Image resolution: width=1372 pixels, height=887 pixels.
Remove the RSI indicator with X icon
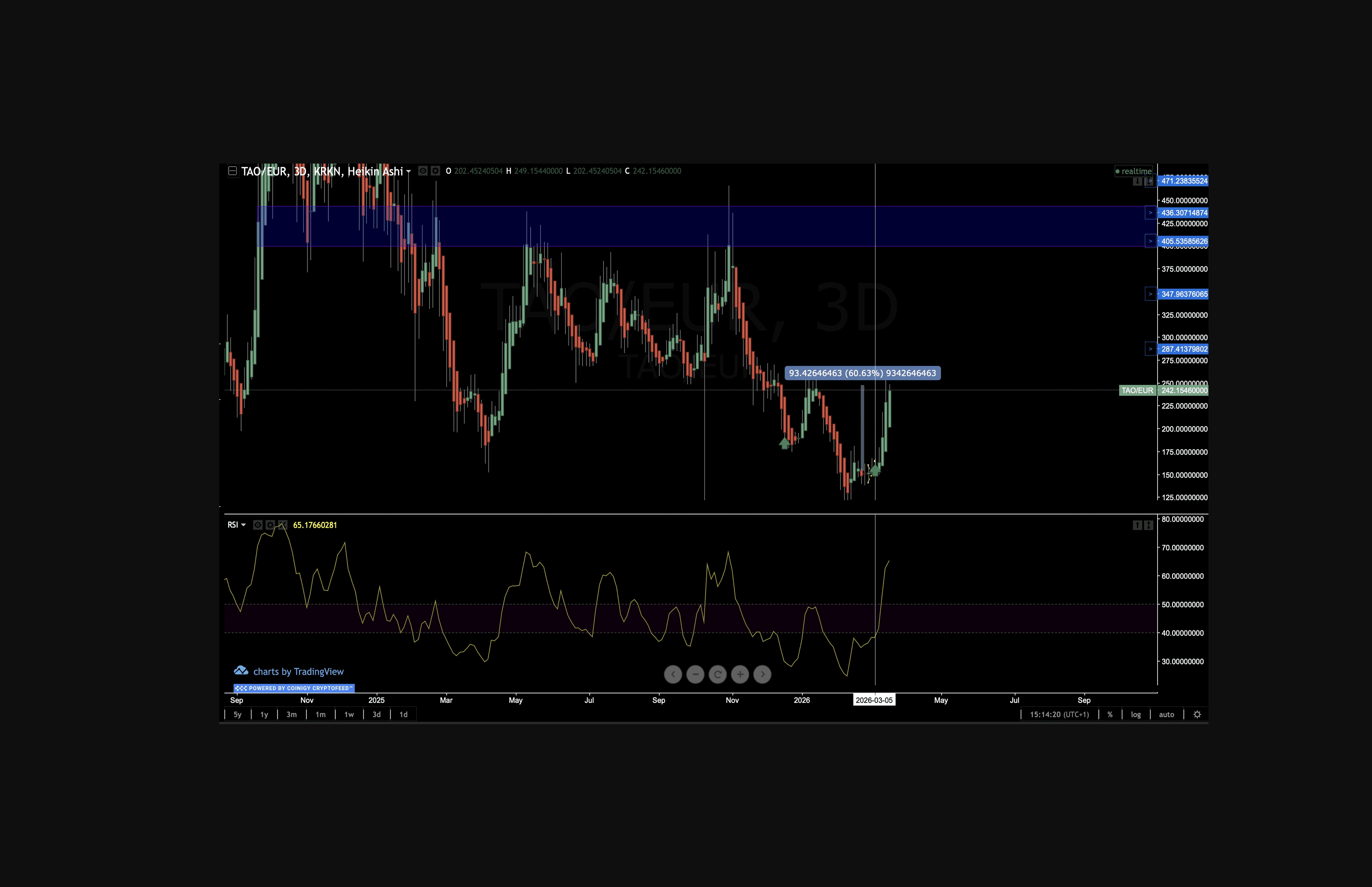283,525
